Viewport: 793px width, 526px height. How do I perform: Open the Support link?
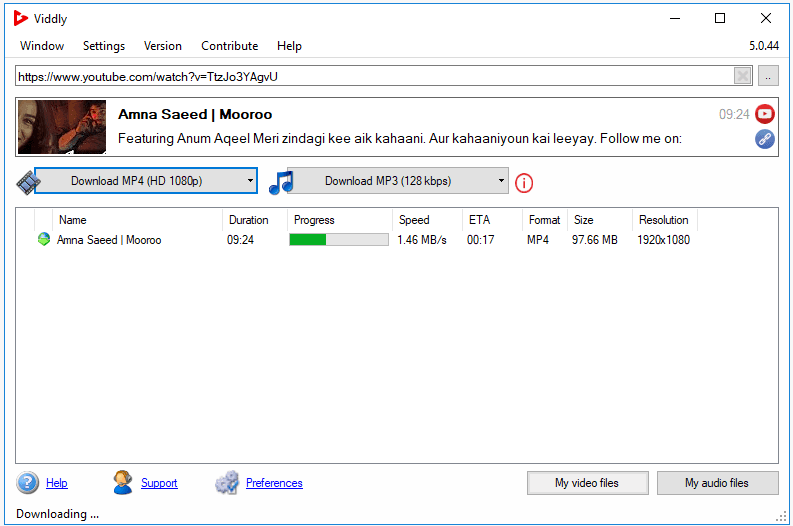coord(159,483)
